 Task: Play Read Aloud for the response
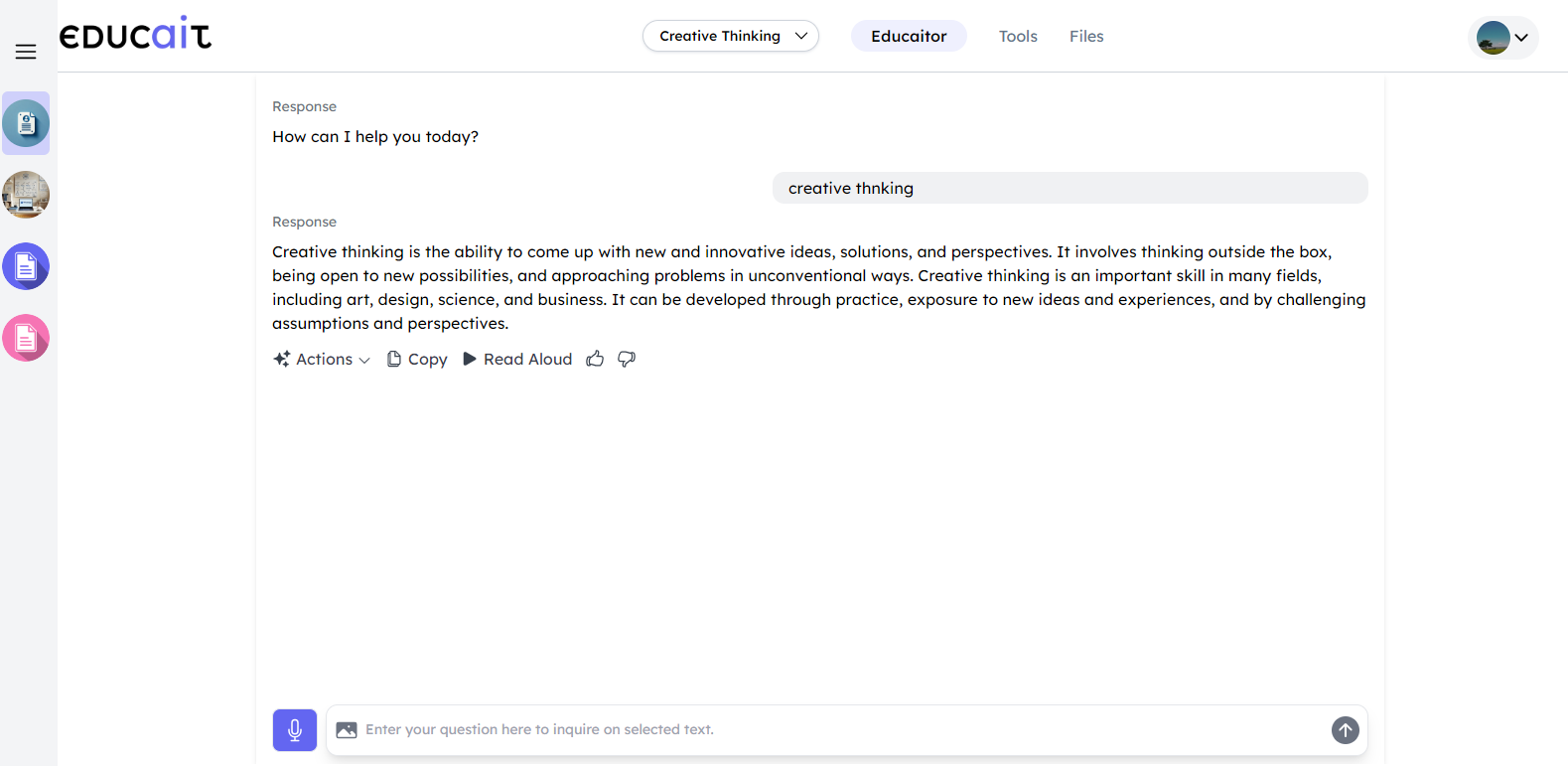(x=517, y=359)
